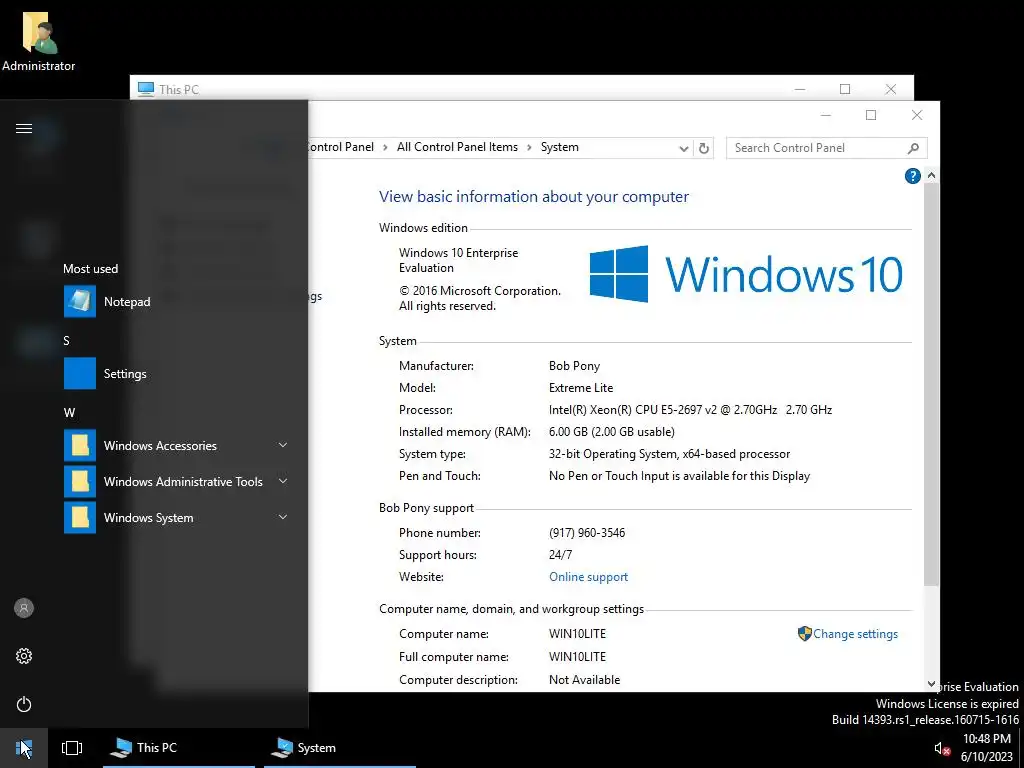Close the System window
The width and height of the screenshot is (1024, 768).
pos(917,115)
